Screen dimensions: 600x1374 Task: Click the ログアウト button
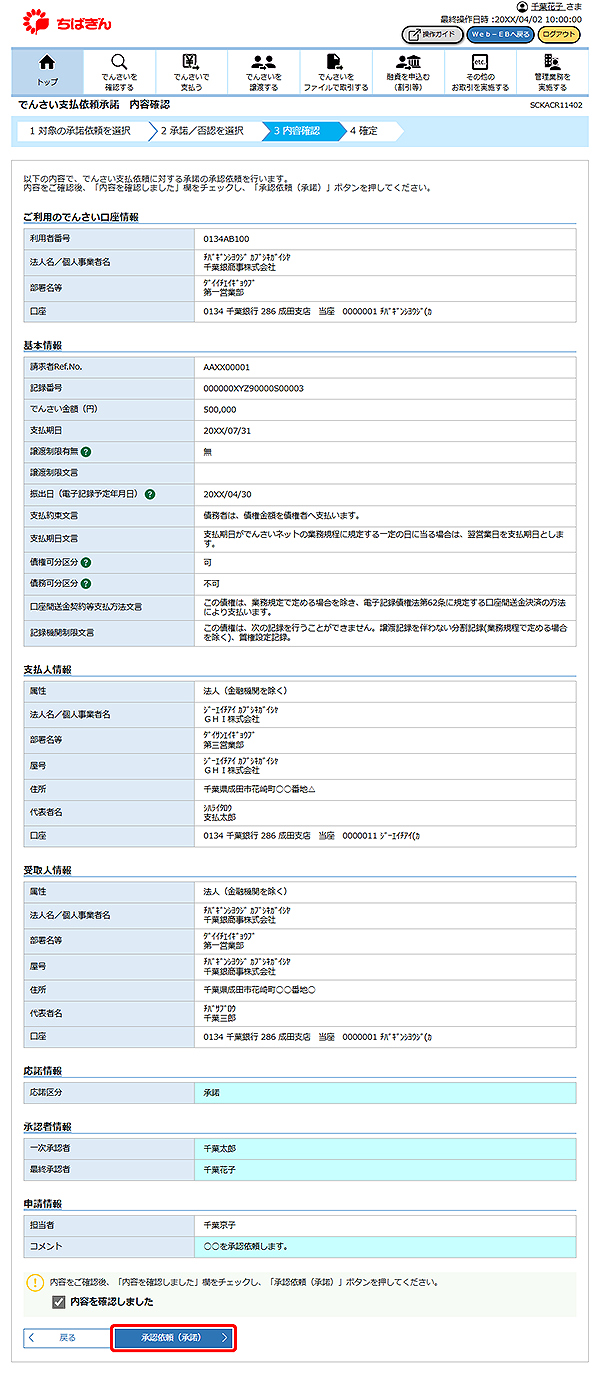click(559, 34)
